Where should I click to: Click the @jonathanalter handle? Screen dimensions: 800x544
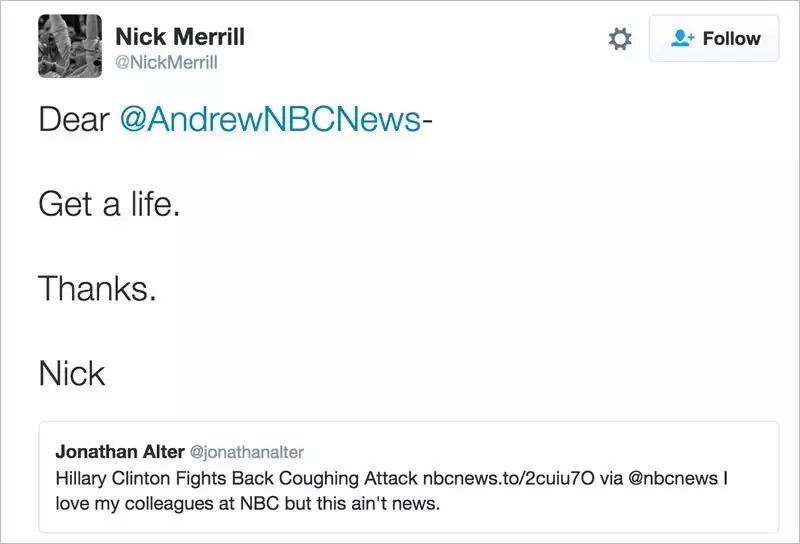[x=246, y=452]
